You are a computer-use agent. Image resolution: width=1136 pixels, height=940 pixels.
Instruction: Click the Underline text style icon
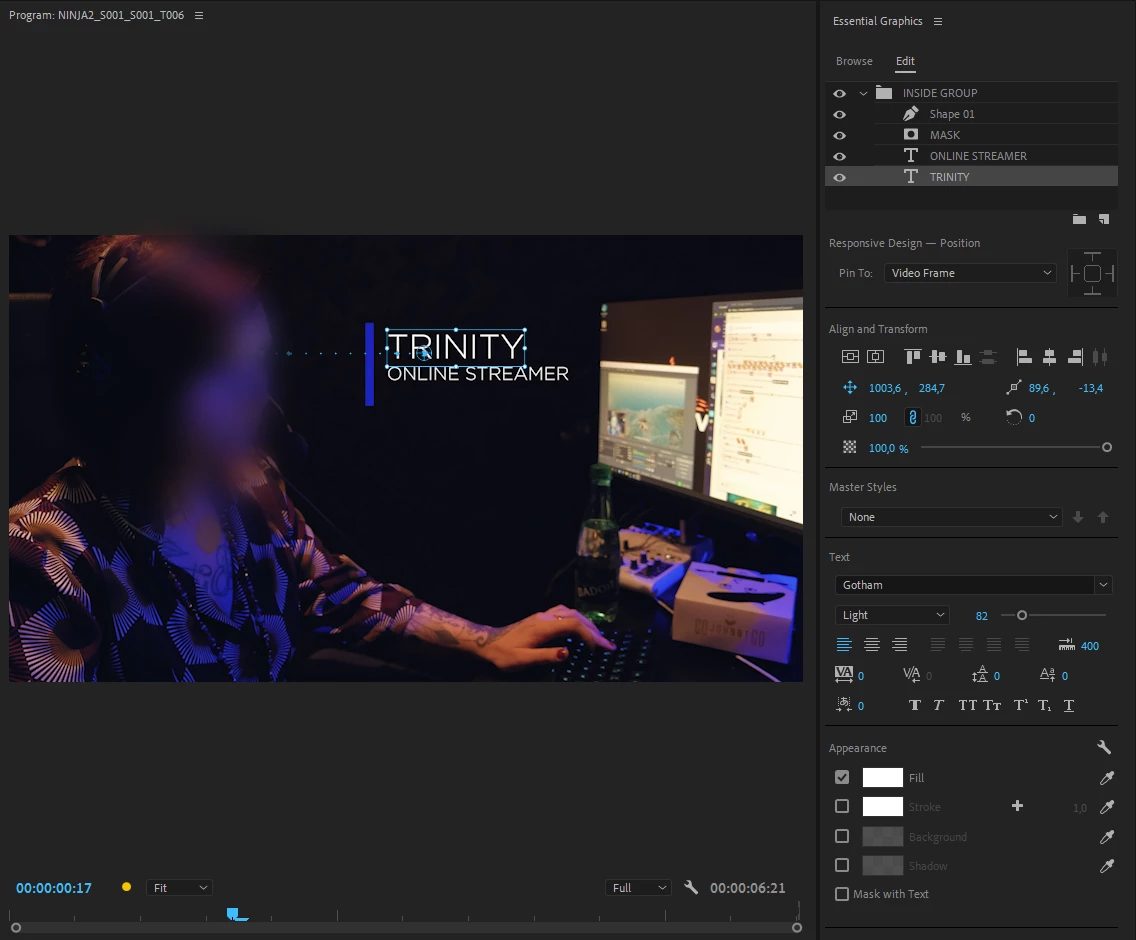pos(1069,705)
